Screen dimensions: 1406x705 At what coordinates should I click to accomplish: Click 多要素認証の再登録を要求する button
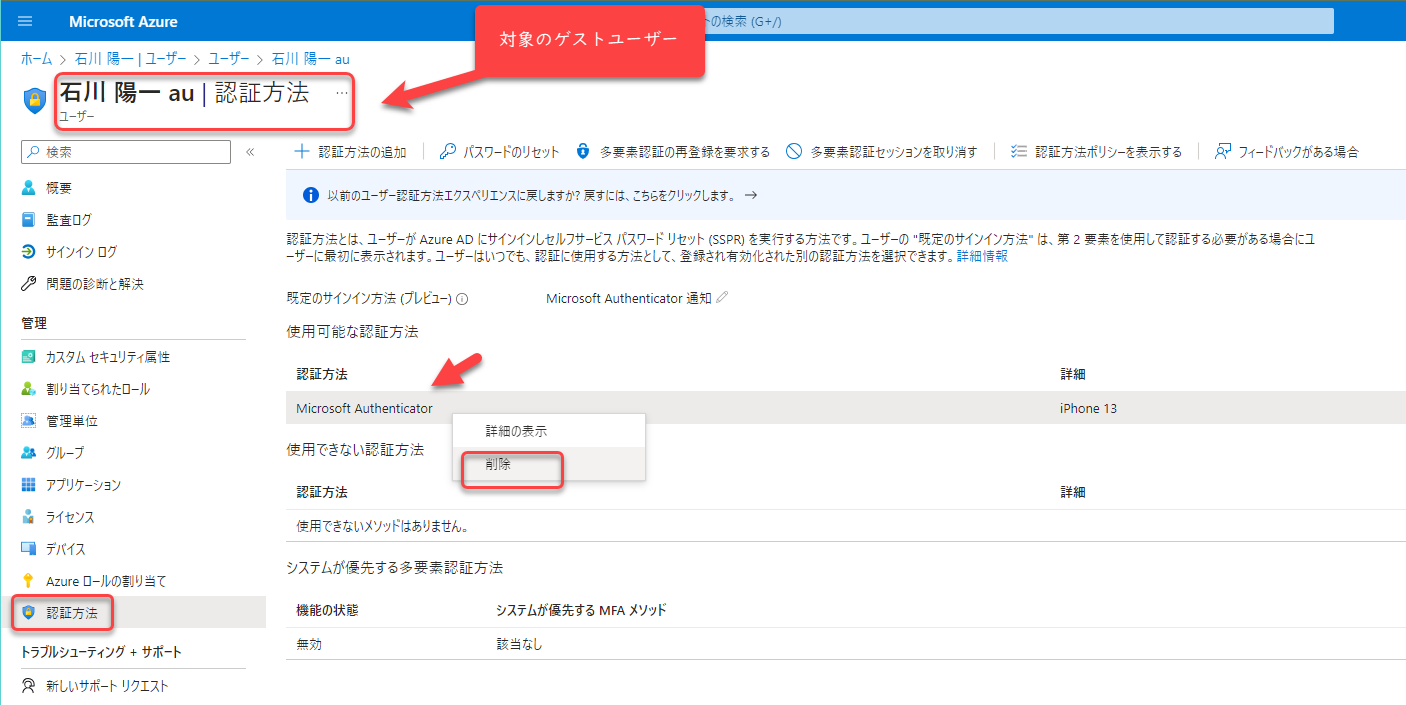tap(673, 151)
